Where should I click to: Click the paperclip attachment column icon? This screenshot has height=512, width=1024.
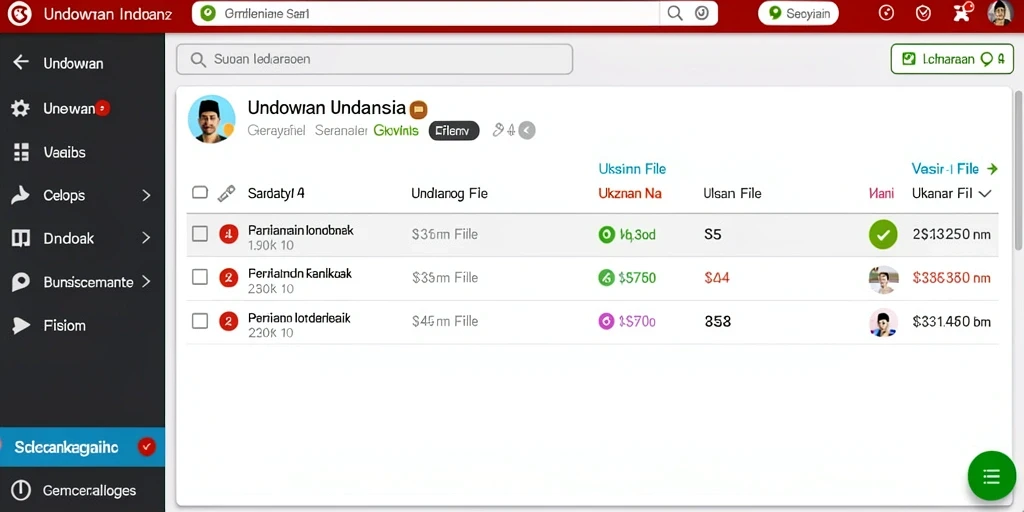[226, 193]
